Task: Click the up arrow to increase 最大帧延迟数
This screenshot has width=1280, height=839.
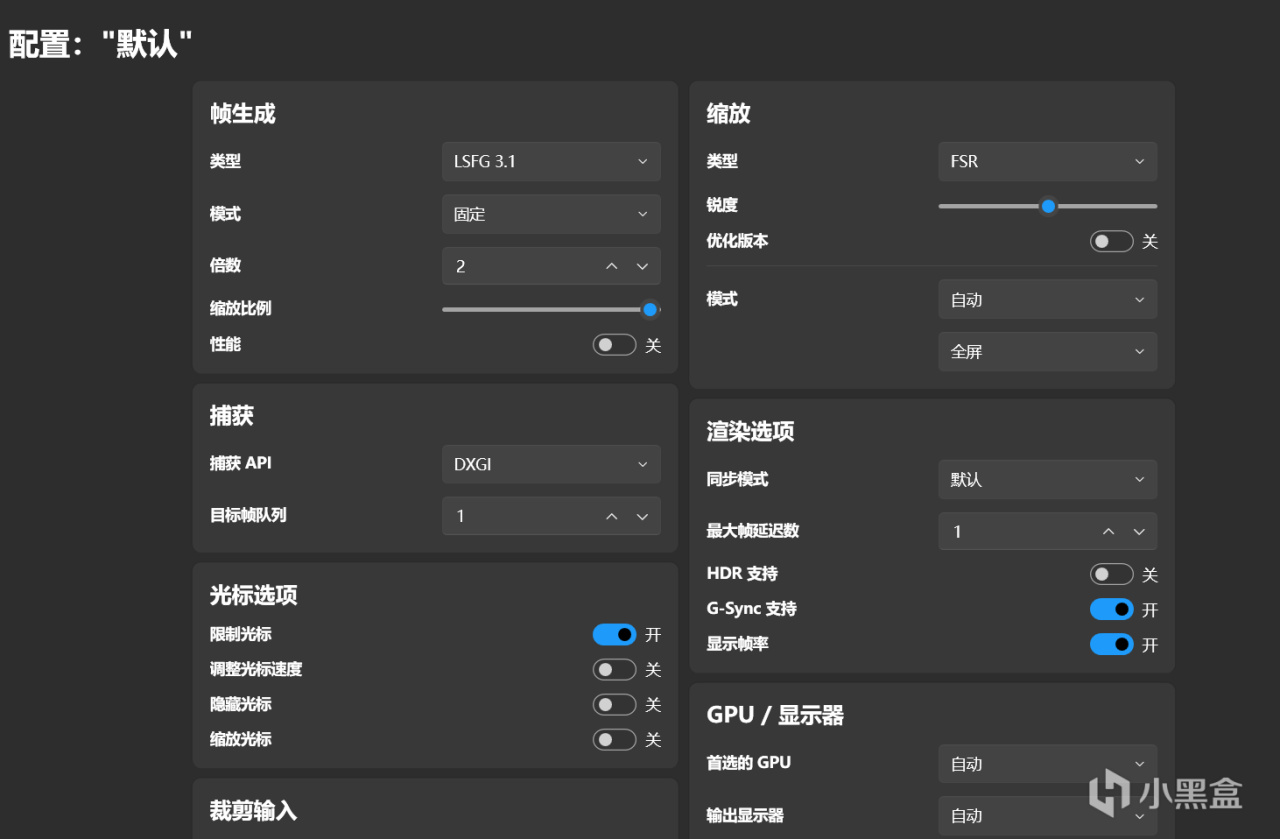Action: (1108, 531)
